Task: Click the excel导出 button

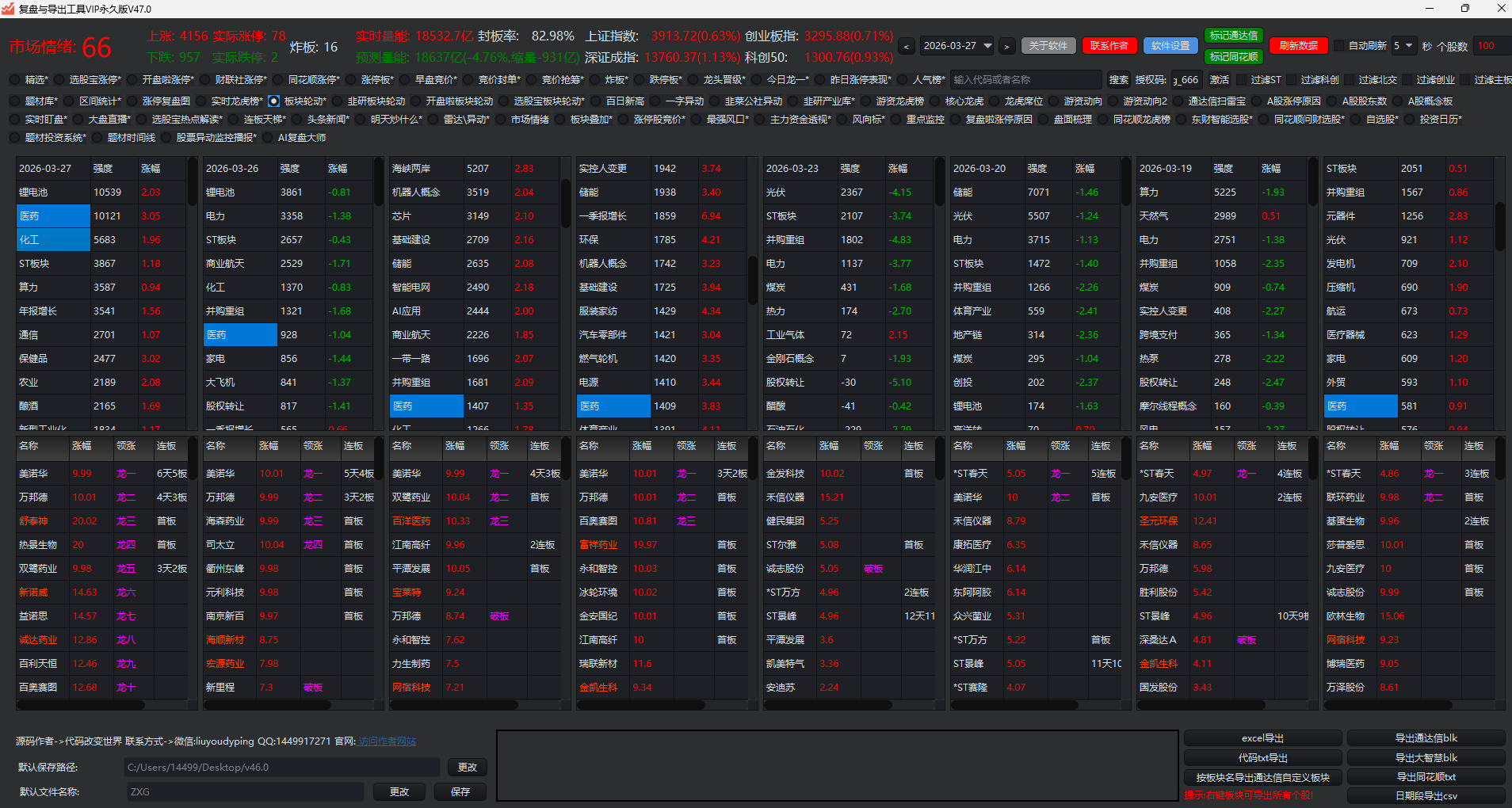Action: click(1262, 738)
